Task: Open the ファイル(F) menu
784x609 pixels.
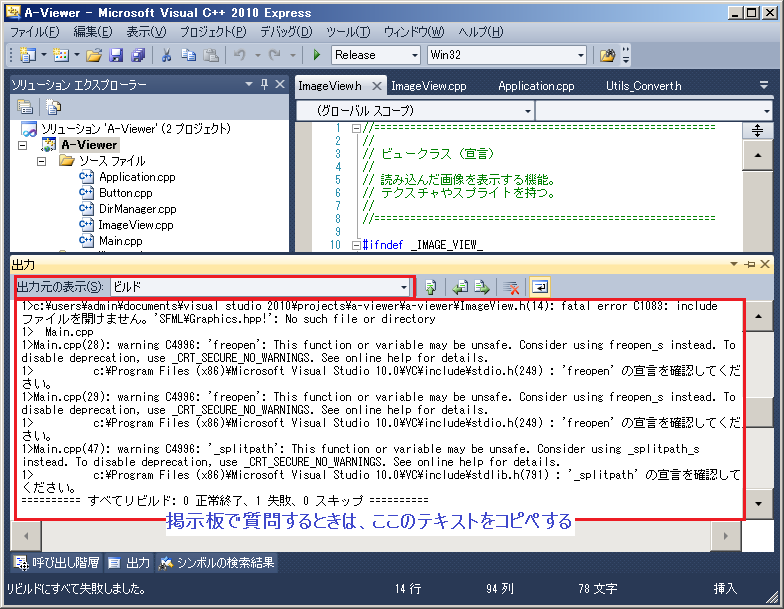Action: coord(34,32)
